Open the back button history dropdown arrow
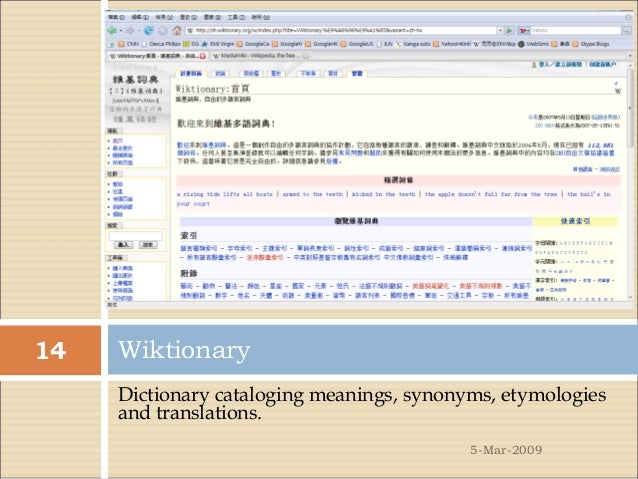 click(x=121, y=31)
